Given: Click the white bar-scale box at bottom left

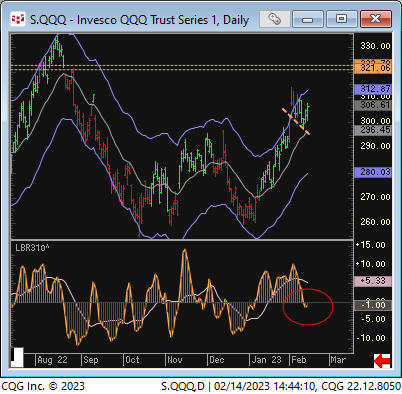Looking at the screenshot, I should click(17, 357).
